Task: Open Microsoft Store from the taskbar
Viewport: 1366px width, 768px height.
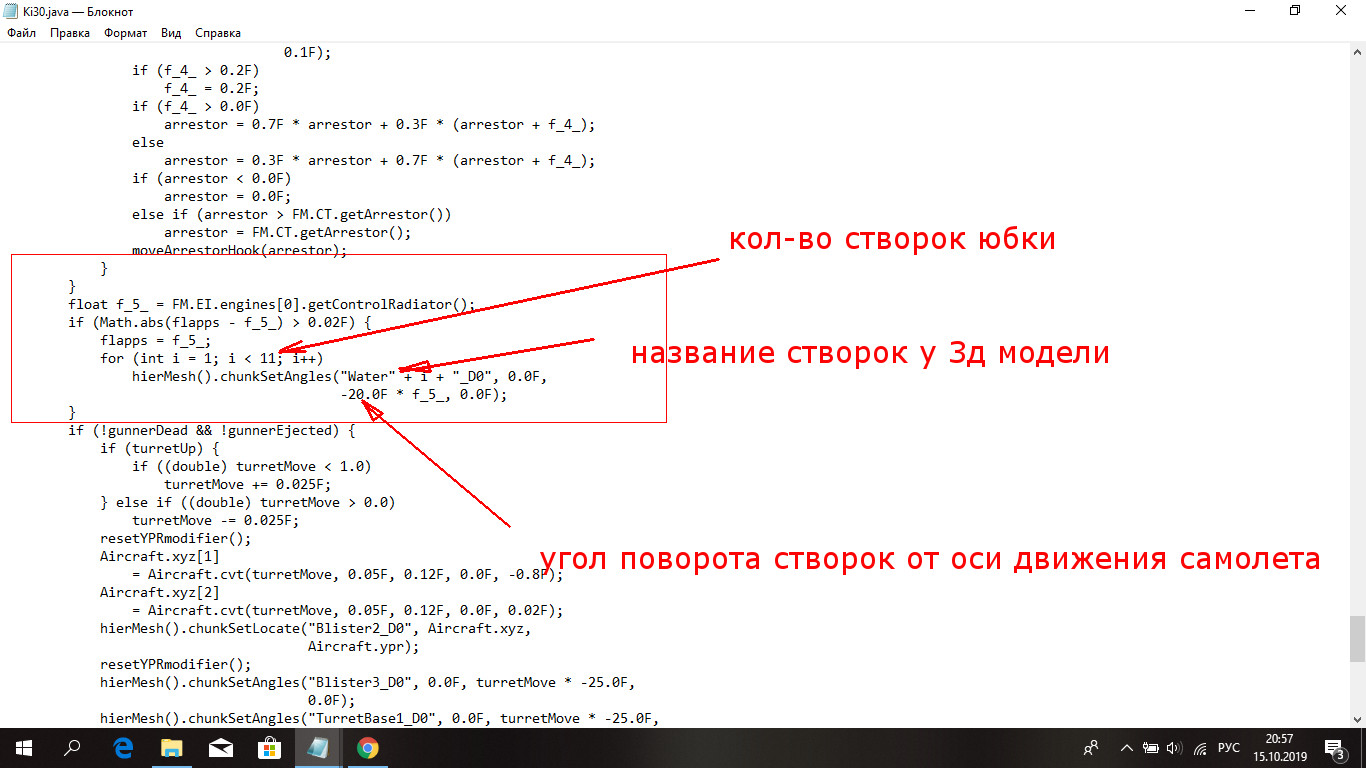Action: [x=270, y=748]
